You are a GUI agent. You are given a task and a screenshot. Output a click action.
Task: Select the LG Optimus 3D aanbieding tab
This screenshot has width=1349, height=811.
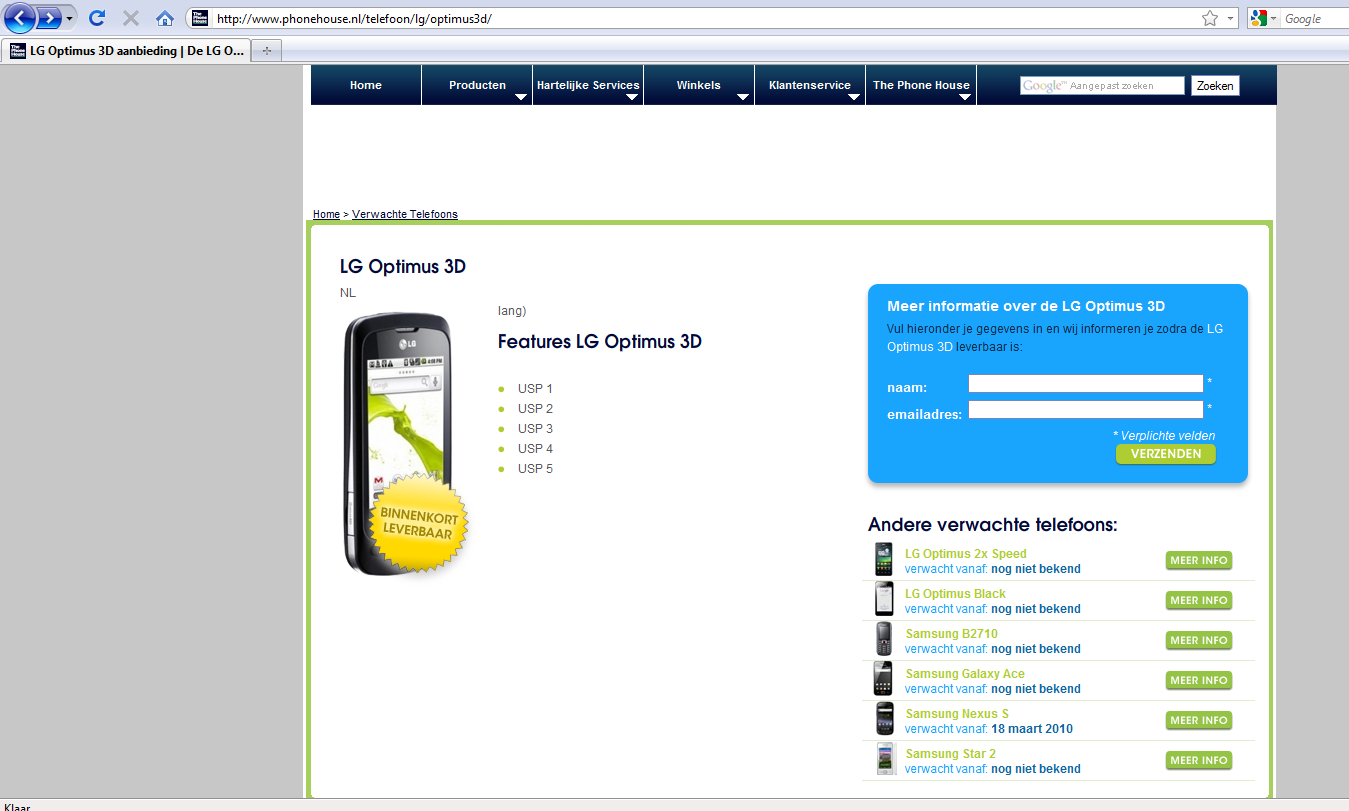pos(127,50)
